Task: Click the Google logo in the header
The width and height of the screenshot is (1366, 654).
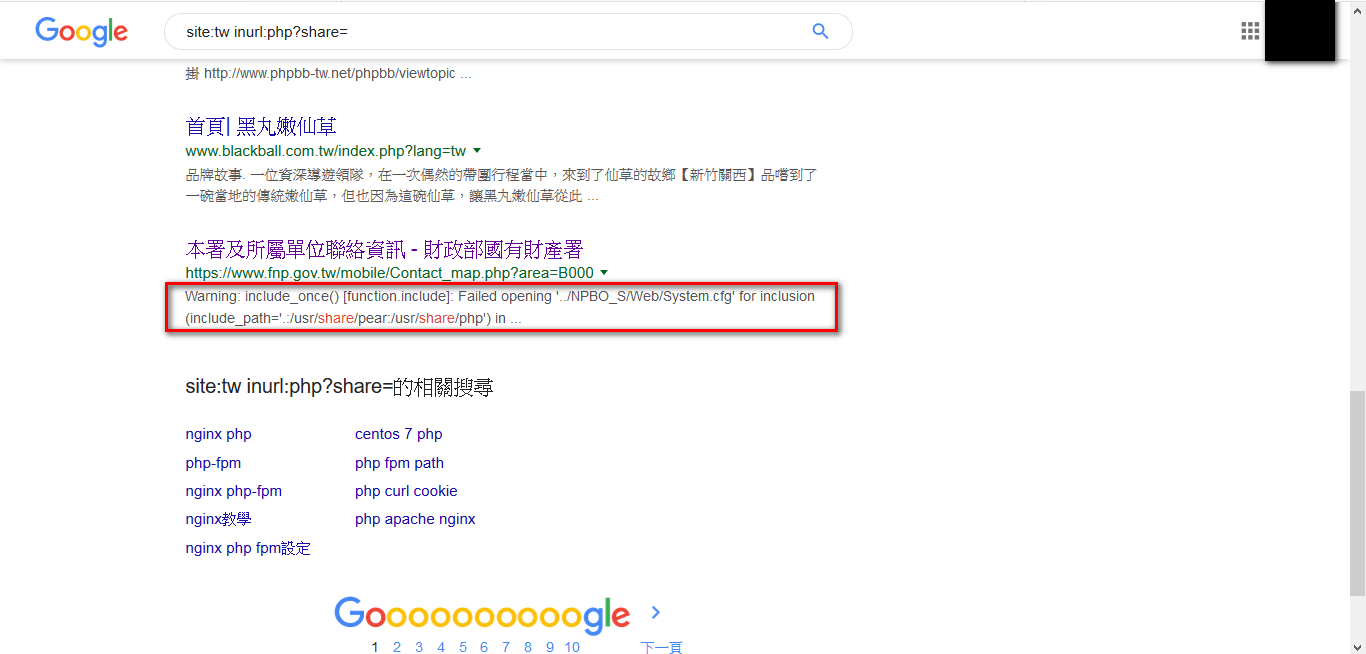Action: 82,31
